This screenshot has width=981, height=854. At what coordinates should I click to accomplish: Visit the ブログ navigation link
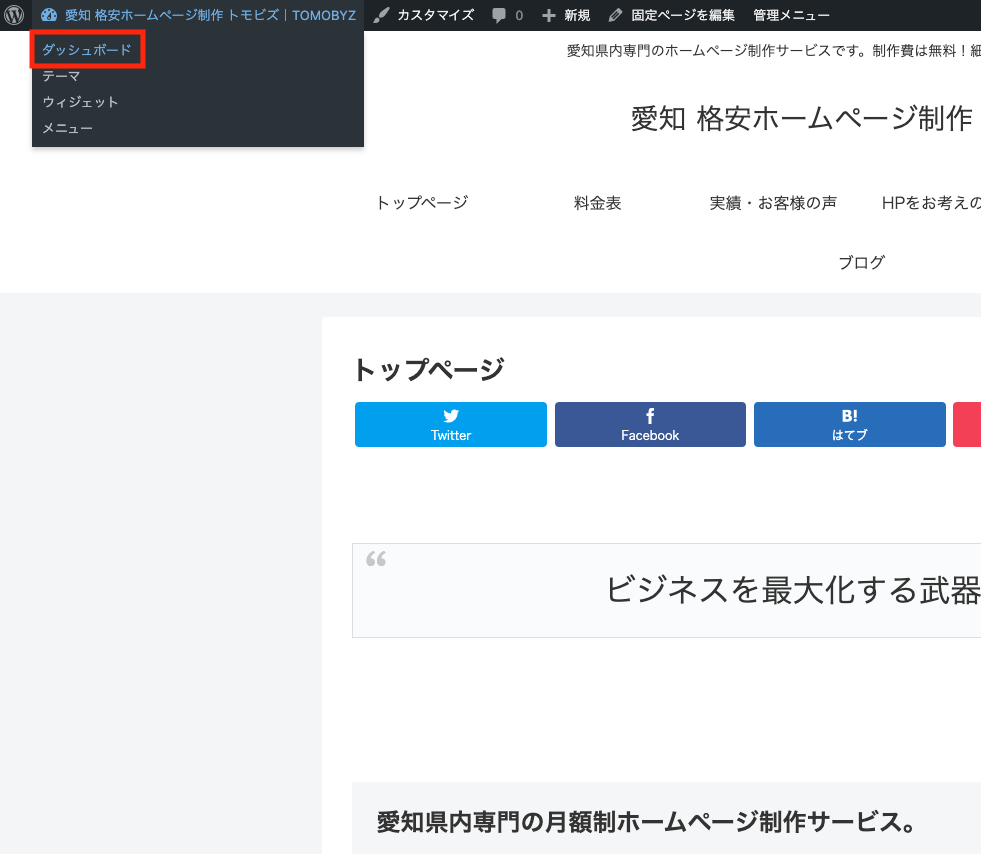tap(861, 263)
